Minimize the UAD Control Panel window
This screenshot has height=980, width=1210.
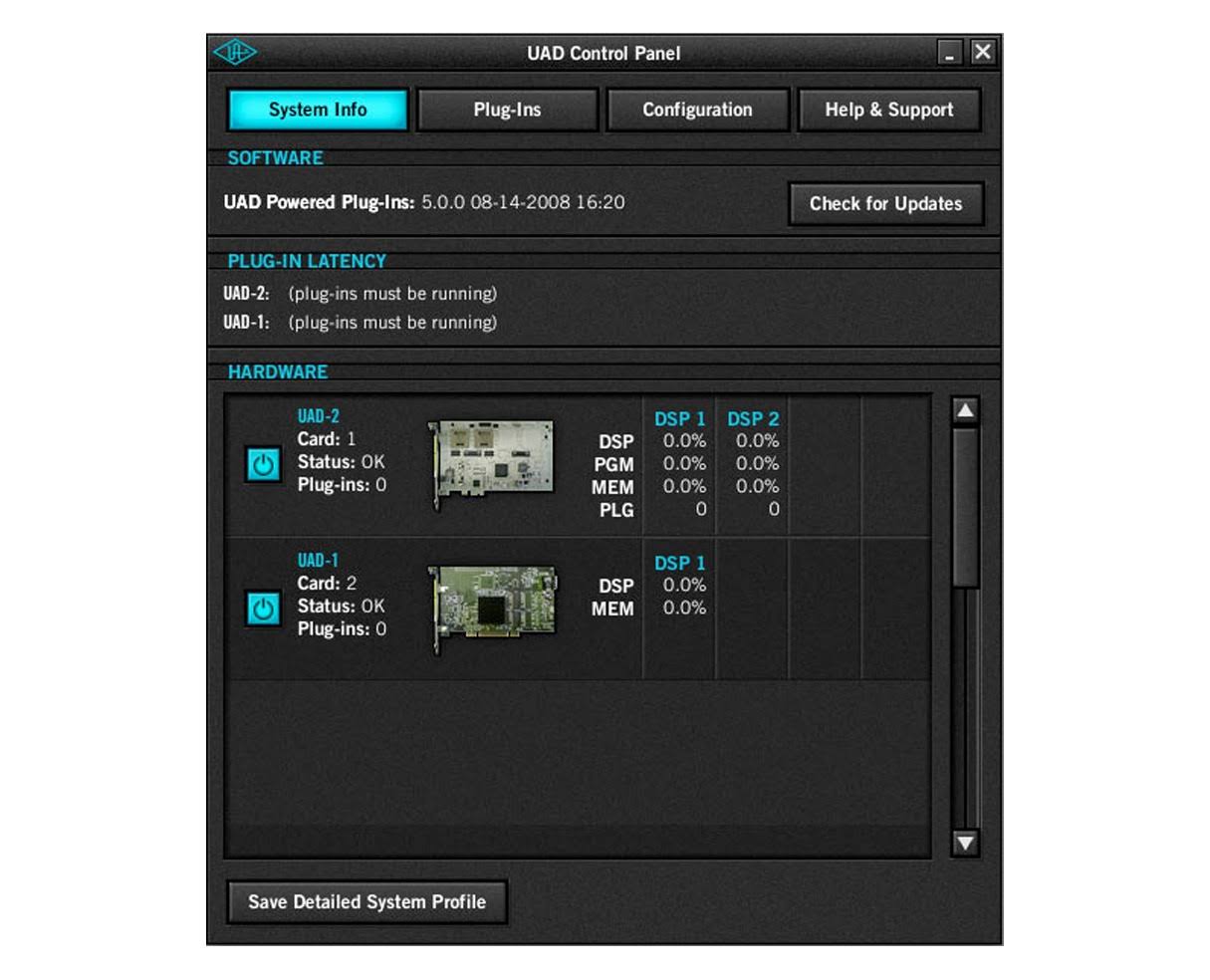[x=951, y=53]
